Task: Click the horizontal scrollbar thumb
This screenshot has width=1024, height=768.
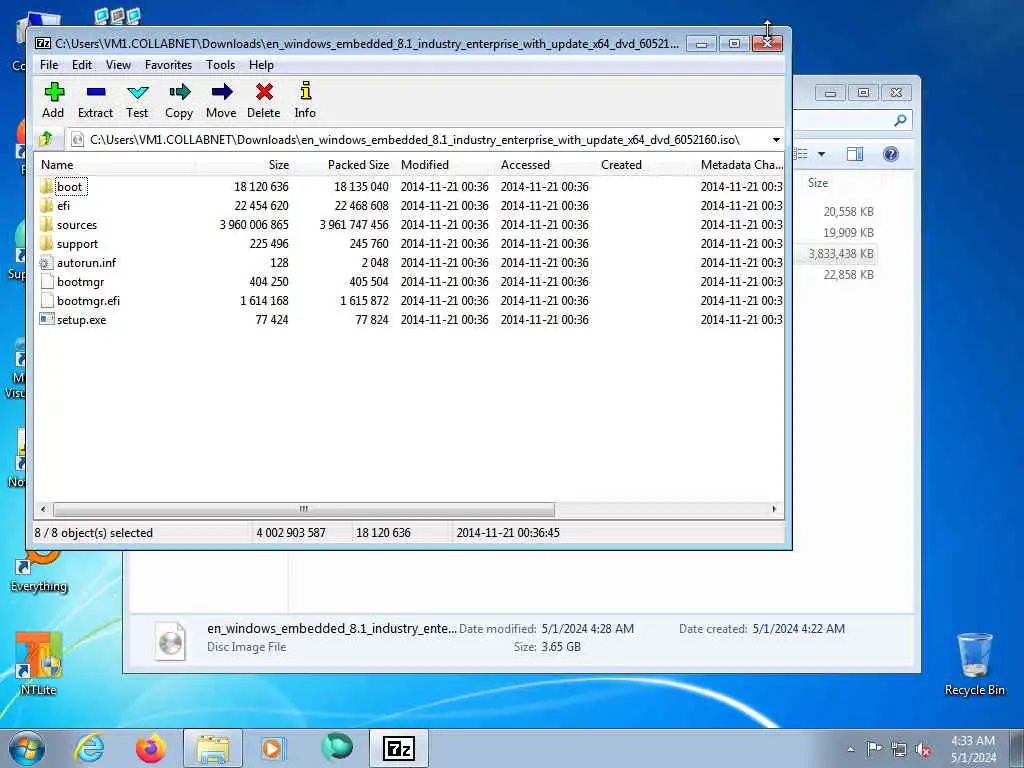Action: pos(304,509)
